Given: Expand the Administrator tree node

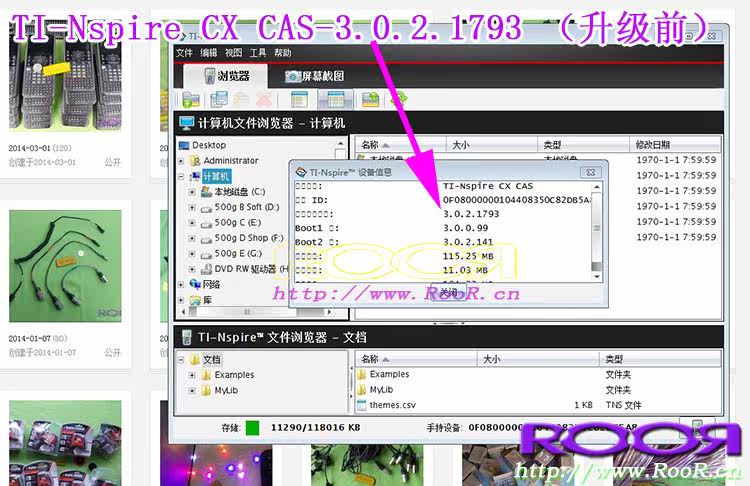Looking at the screenshot, I should click(x=181, y=161).
